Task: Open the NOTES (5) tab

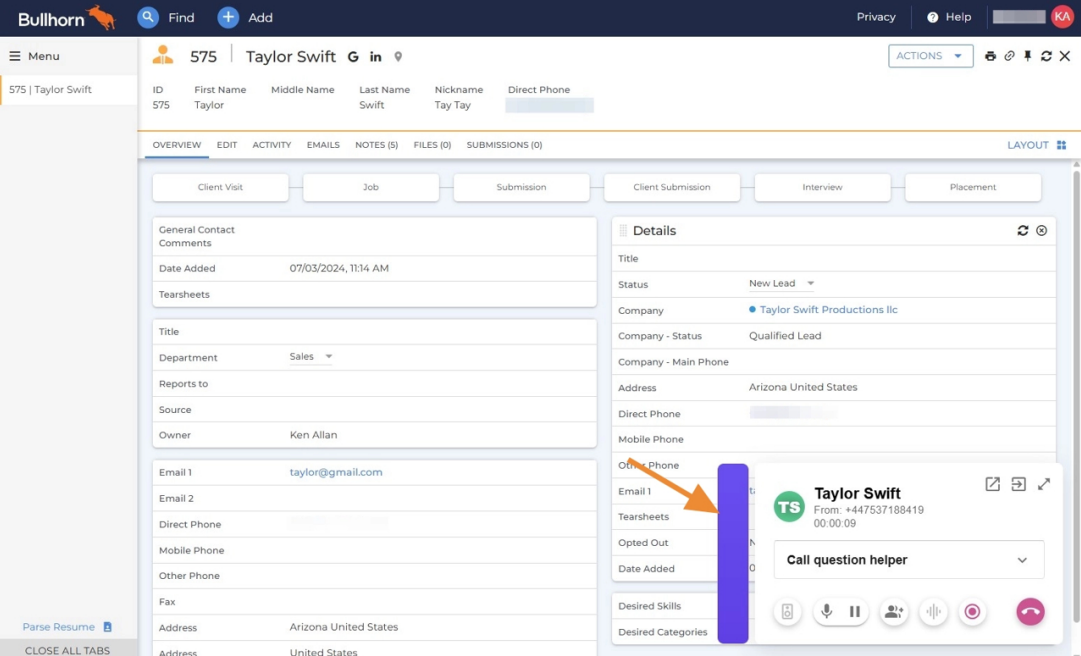Action: tap(376, 145)
